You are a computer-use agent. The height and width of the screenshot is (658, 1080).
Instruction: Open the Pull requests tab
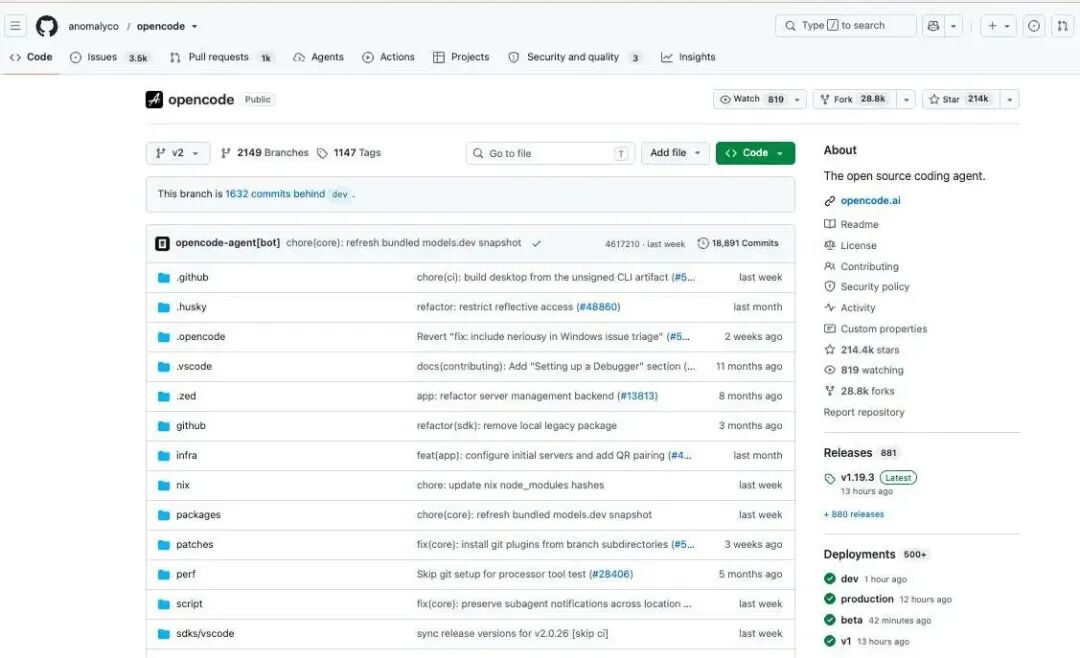pyautogui.click(x=220, y=57)
